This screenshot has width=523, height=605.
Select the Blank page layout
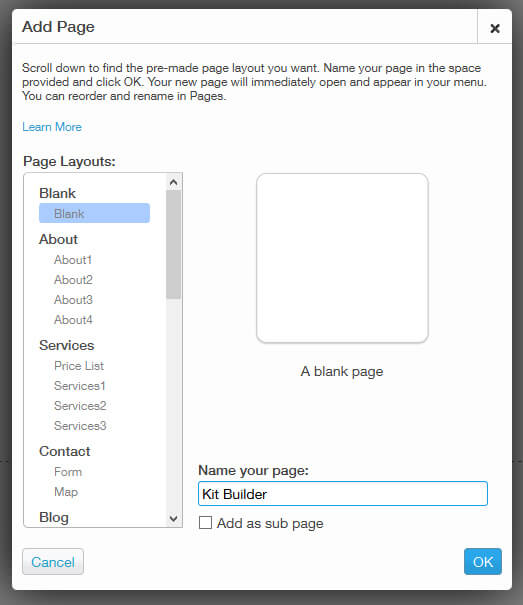94,213
